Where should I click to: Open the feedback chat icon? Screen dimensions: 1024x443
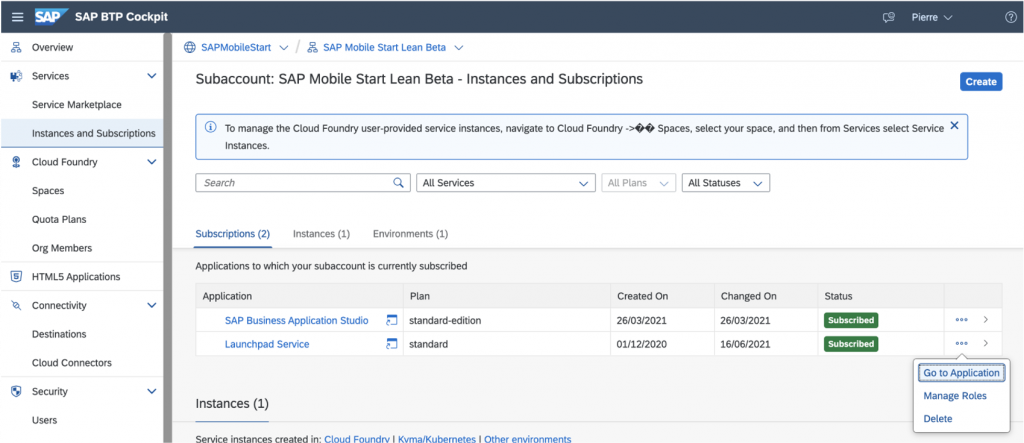pyautogui.click(x=888, y=18)
